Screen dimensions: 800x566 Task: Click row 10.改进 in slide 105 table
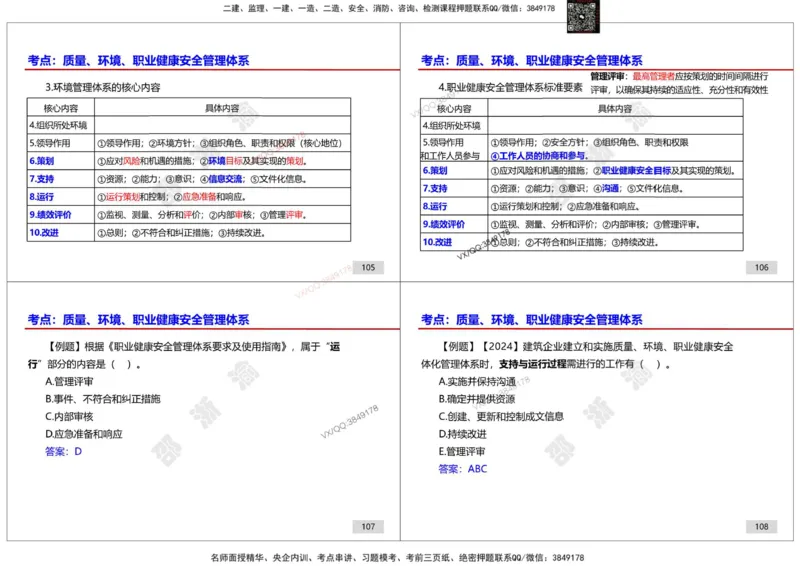click(x=189, y=232)
